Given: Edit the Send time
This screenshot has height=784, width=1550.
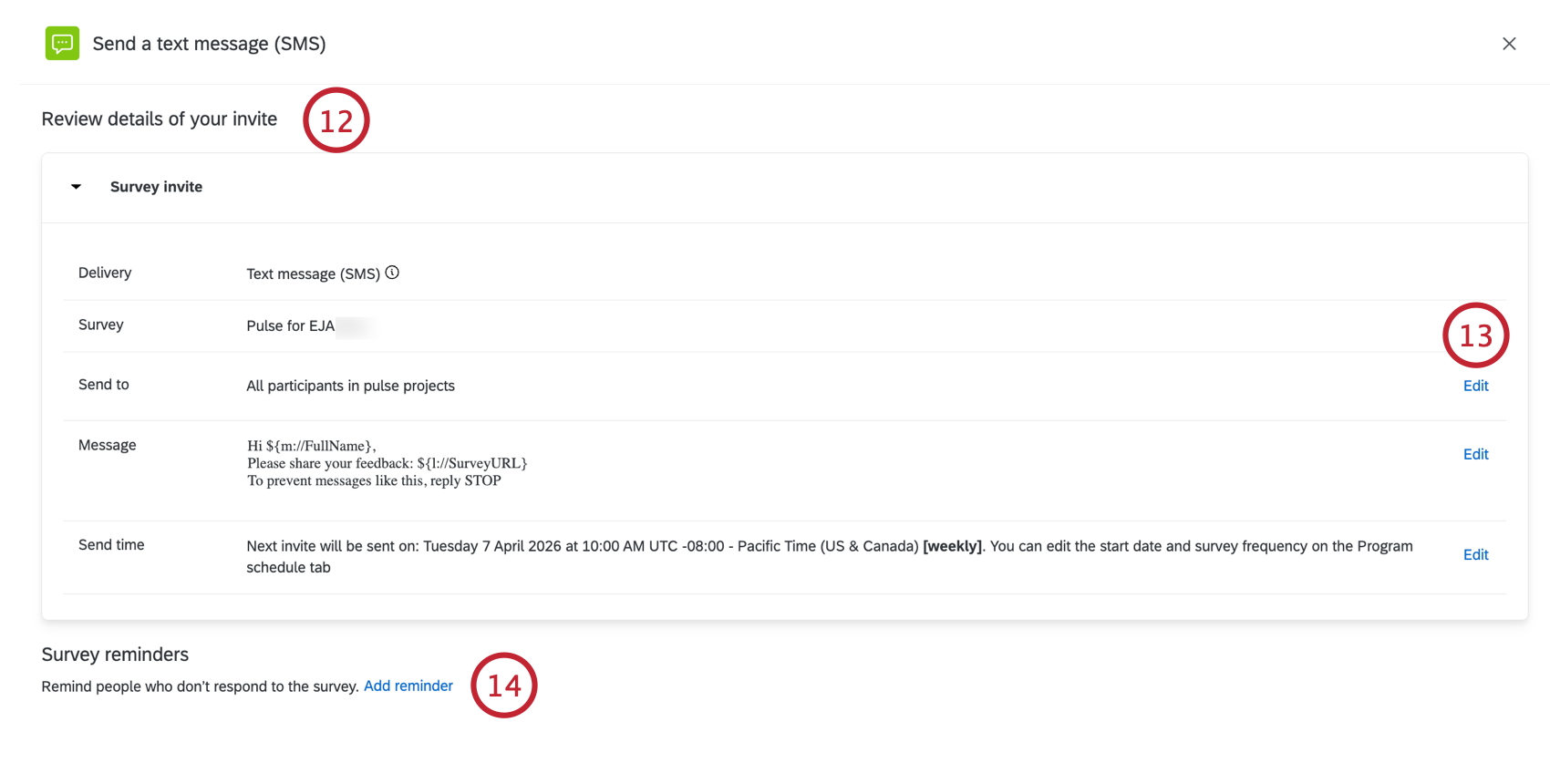Looking at the screenshot, I should 1475,554.
